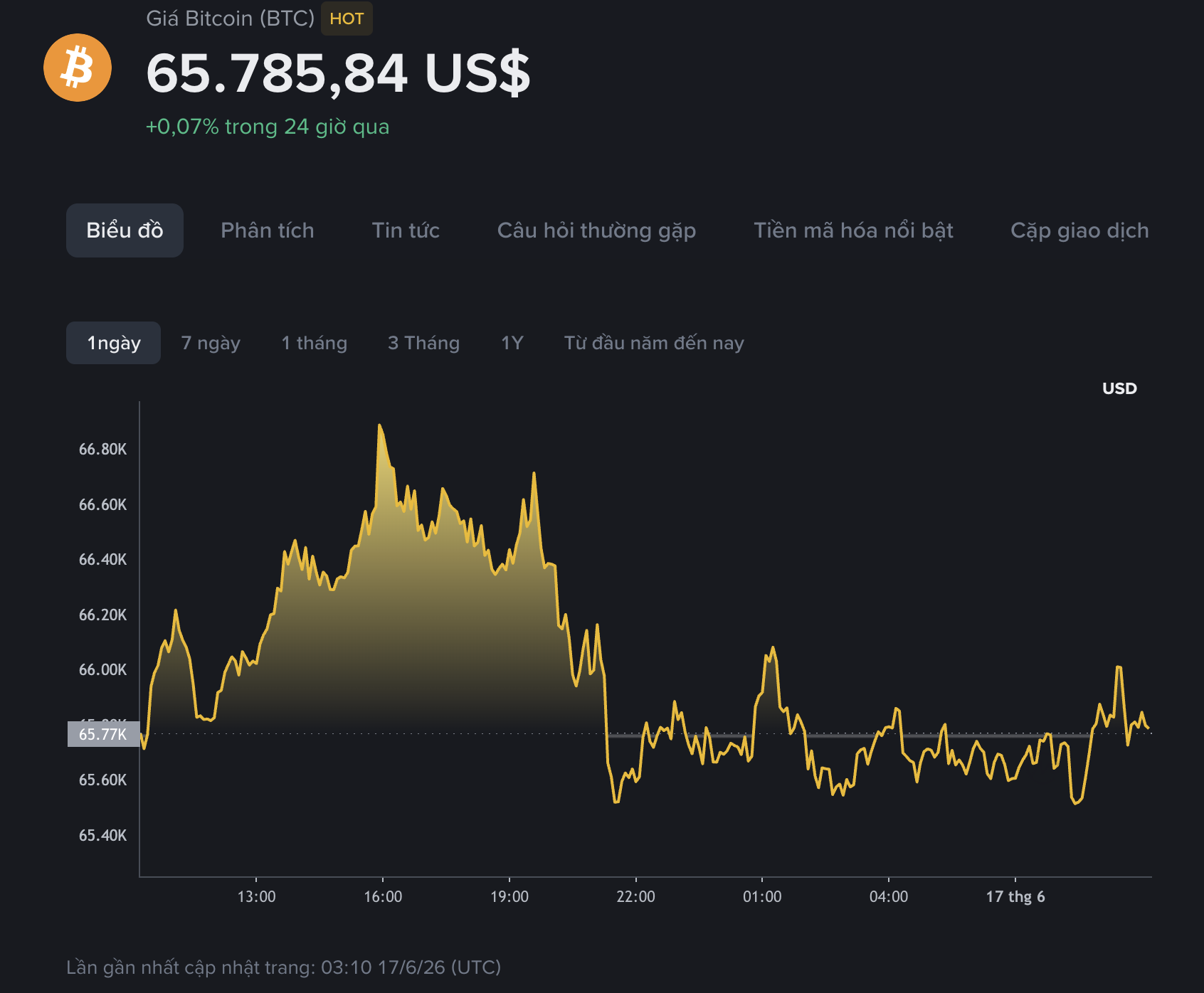Click the 19:00 time axis label

tap(509, 896)
